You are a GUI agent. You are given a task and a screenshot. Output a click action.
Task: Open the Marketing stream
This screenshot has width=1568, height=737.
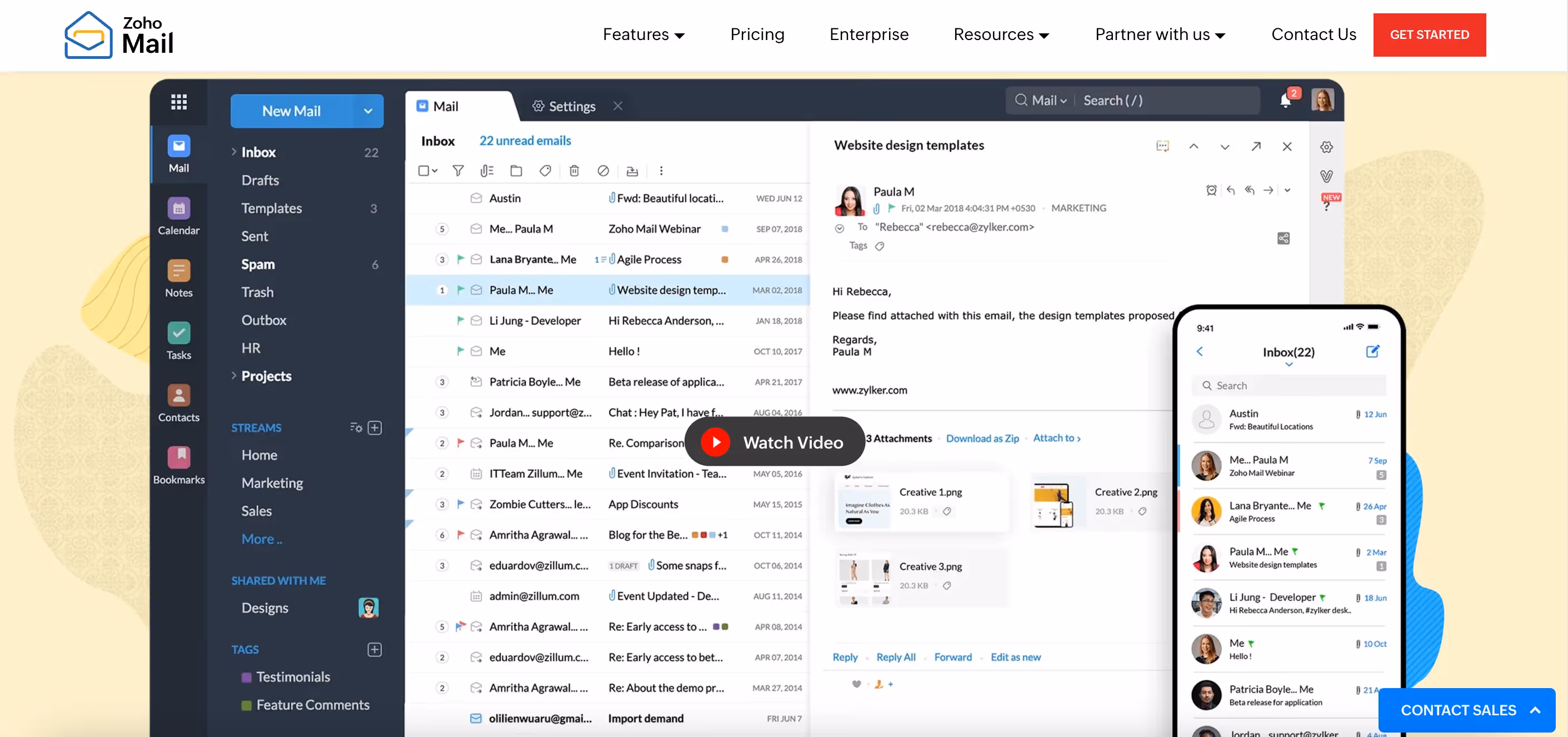click(x=272, y=483)
